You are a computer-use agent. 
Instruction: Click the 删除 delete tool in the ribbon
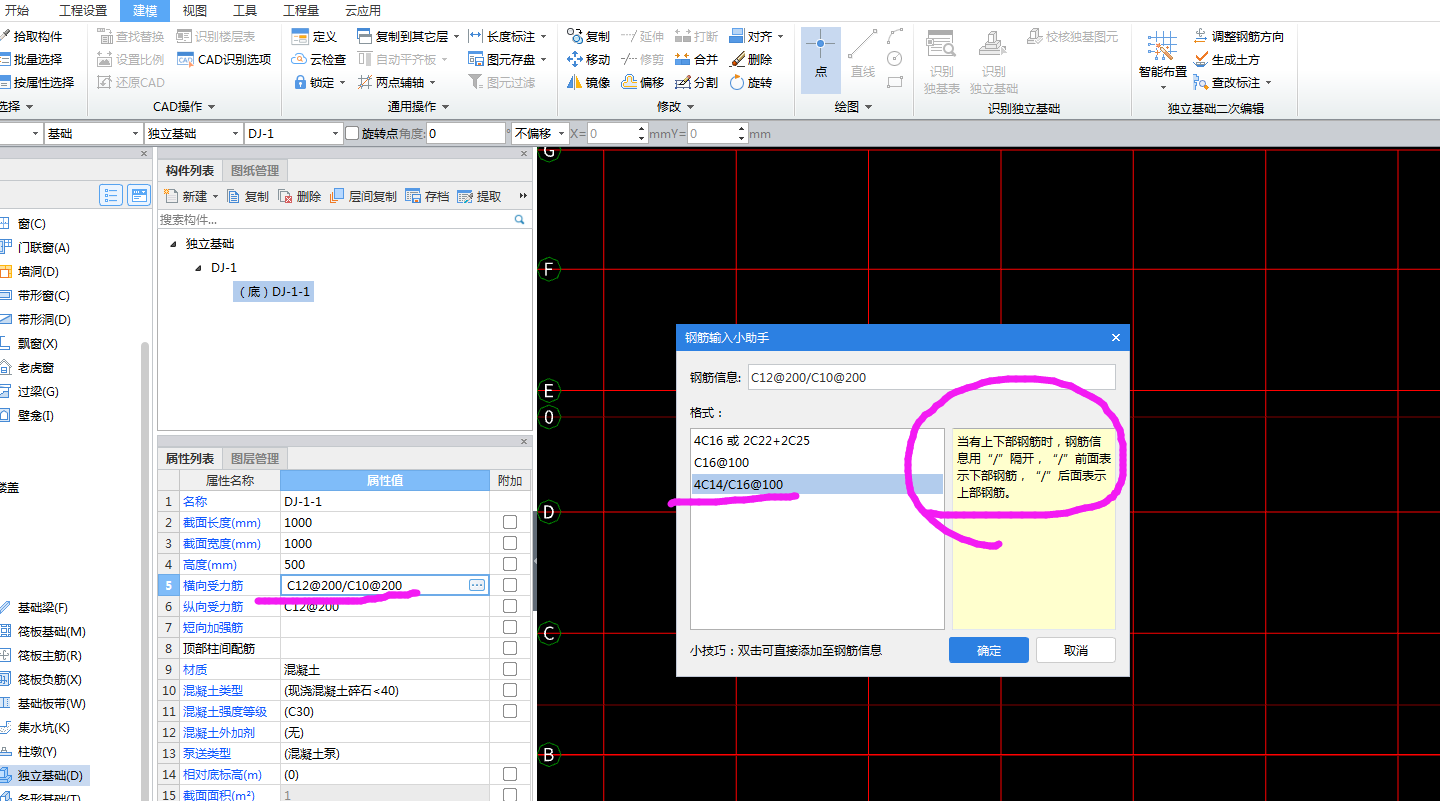click(750, 59)
